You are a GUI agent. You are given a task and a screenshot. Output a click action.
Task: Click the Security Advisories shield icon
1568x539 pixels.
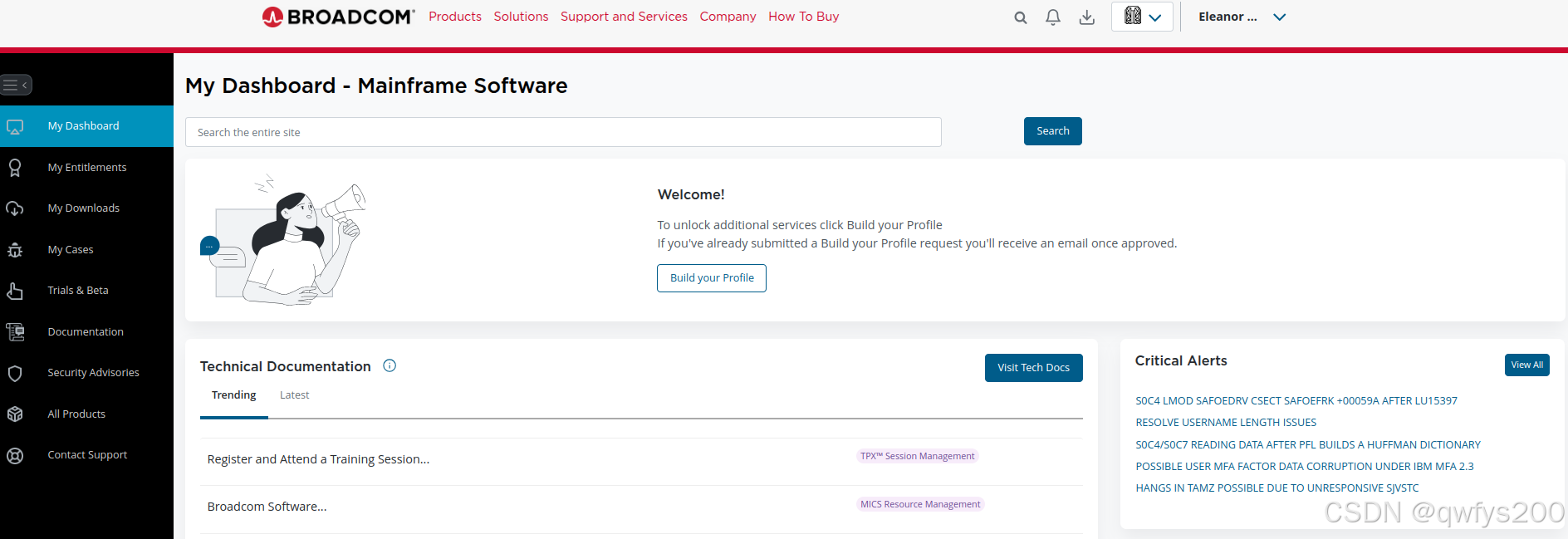click(15, 373)
